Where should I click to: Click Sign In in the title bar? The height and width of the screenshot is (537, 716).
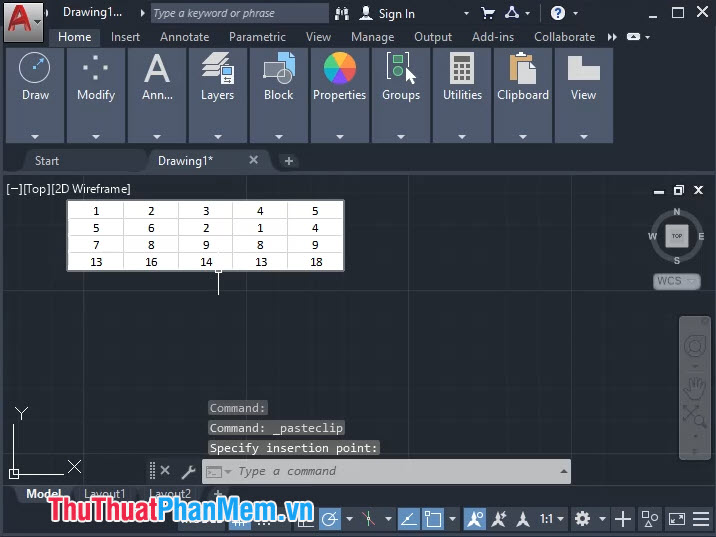tap(396, 14)
